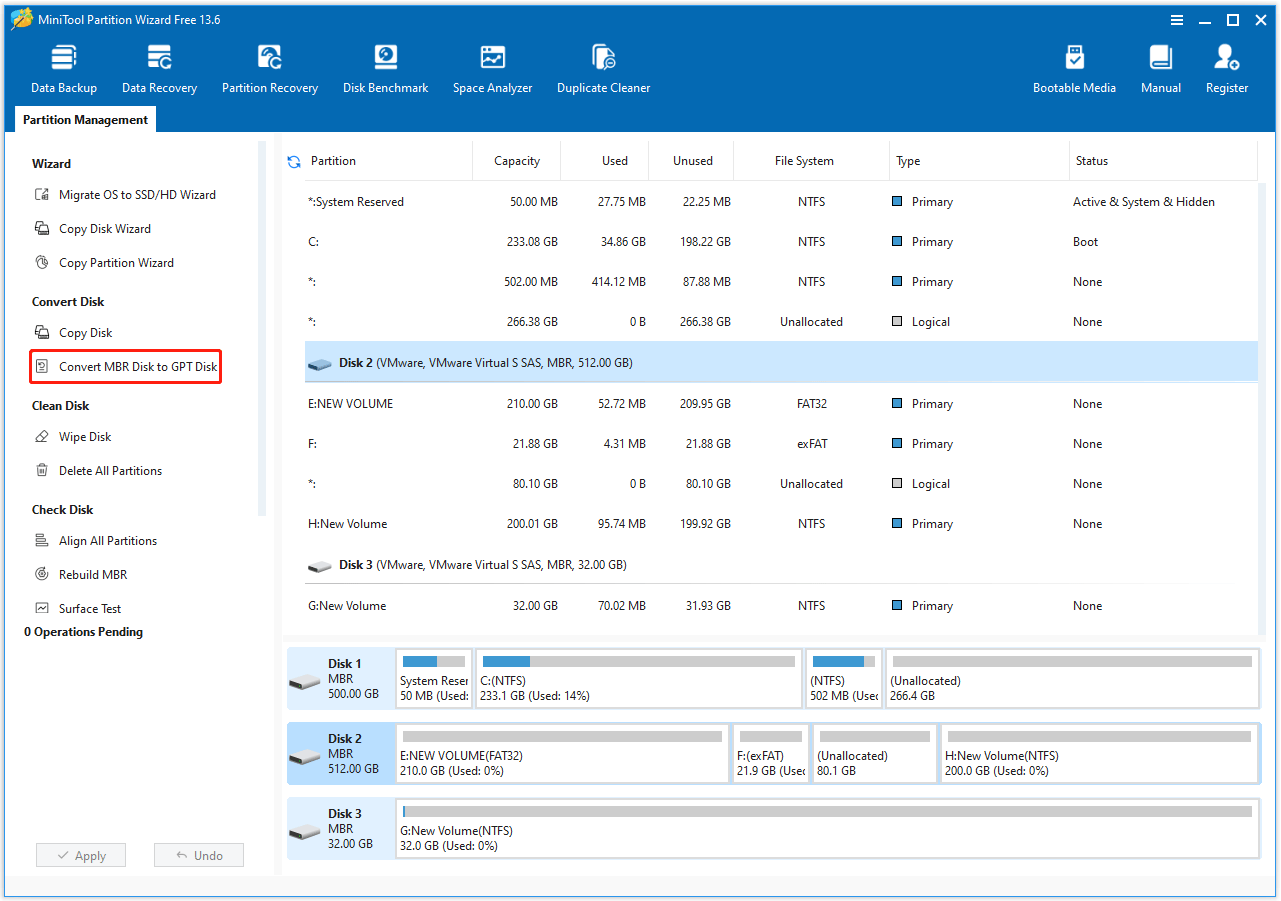Select the E:NEW VOLUME partition row

[781, 404]
